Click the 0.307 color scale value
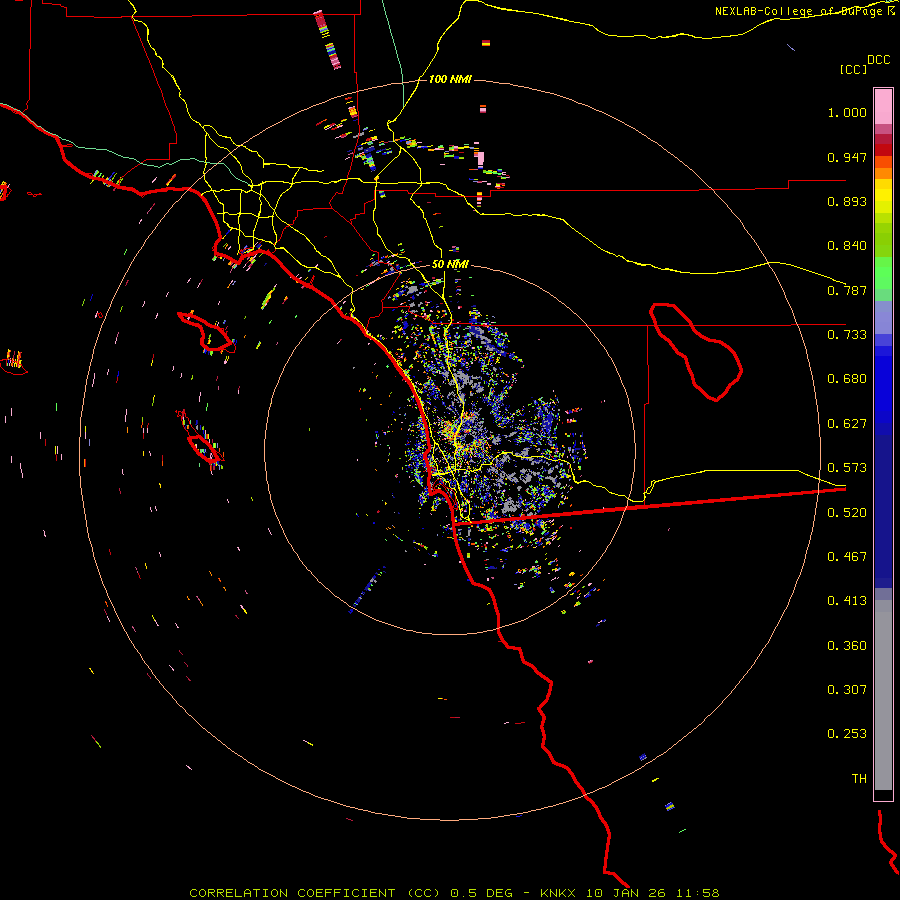 click(x=847, y=690)
